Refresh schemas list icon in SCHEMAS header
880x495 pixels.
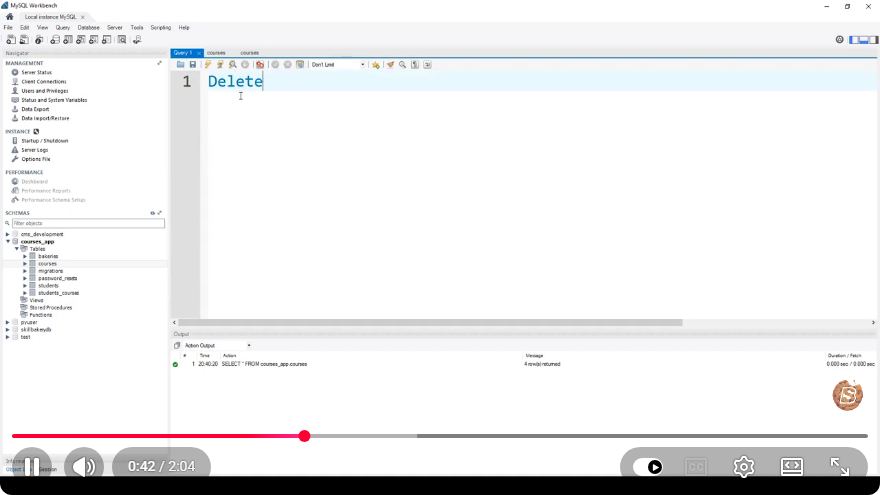click(x=153, y=213)
